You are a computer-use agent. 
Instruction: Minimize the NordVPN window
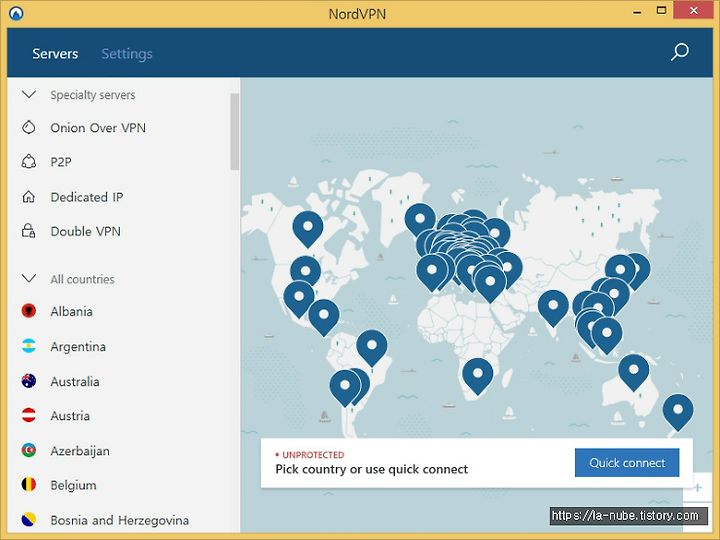tap(637, 11)
